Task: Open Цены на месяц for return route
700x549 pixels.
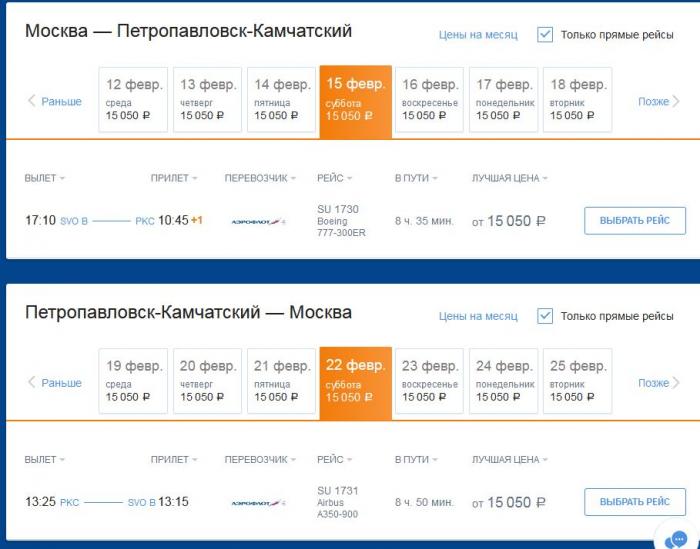Action: click(x=478, y=316)
